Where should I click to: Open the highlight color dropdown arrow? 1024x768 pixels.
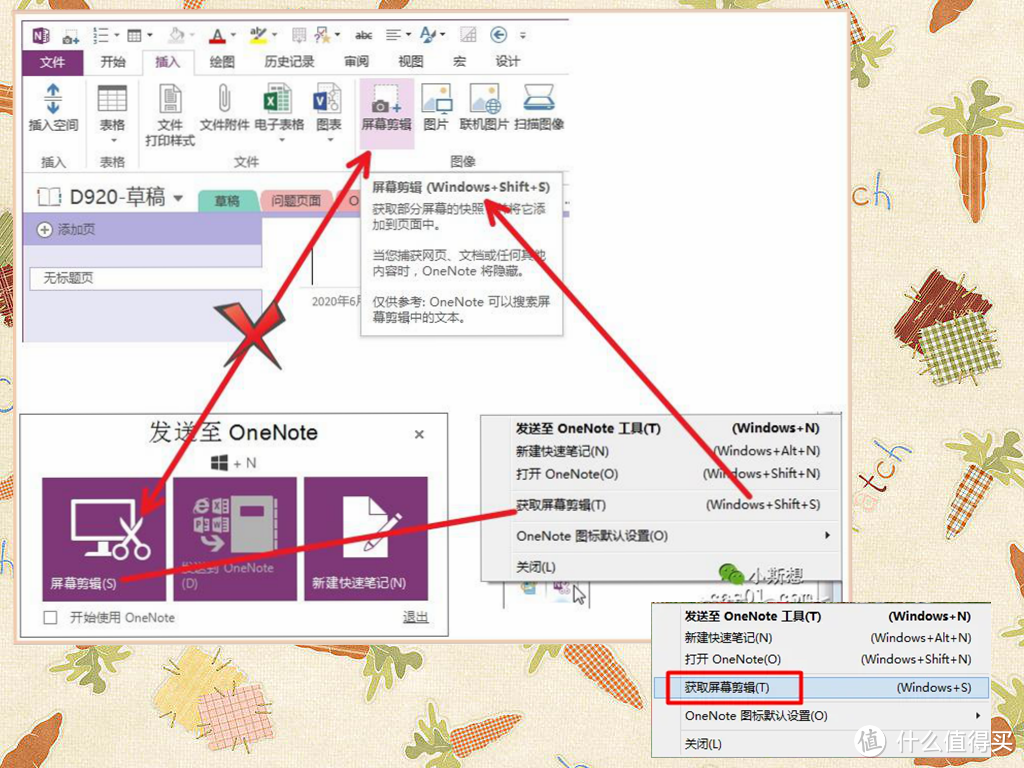click(x=274, y=35)
